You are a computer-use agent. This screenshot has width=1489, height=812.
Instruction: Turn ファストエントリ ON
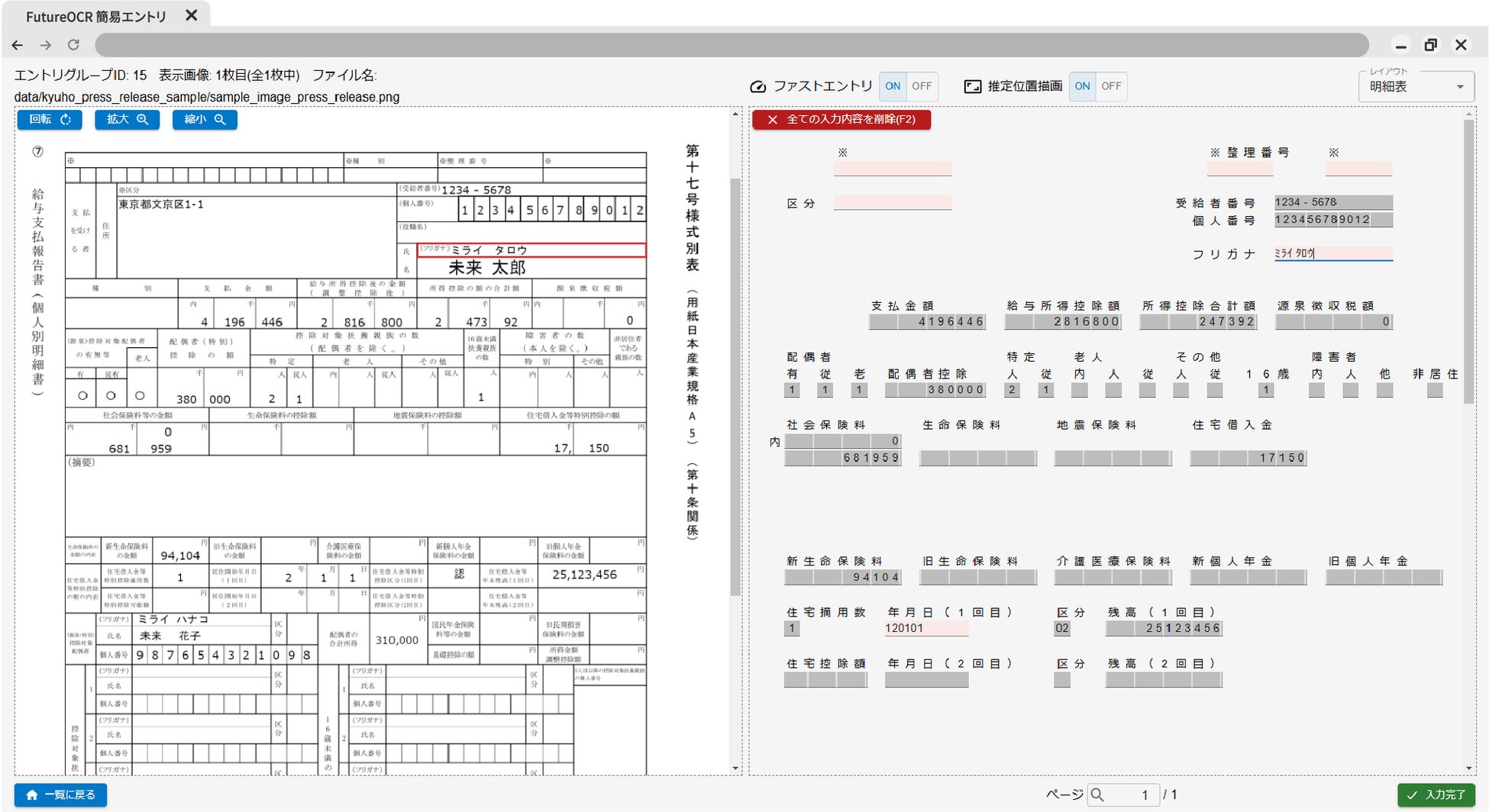tap(893, 86)
